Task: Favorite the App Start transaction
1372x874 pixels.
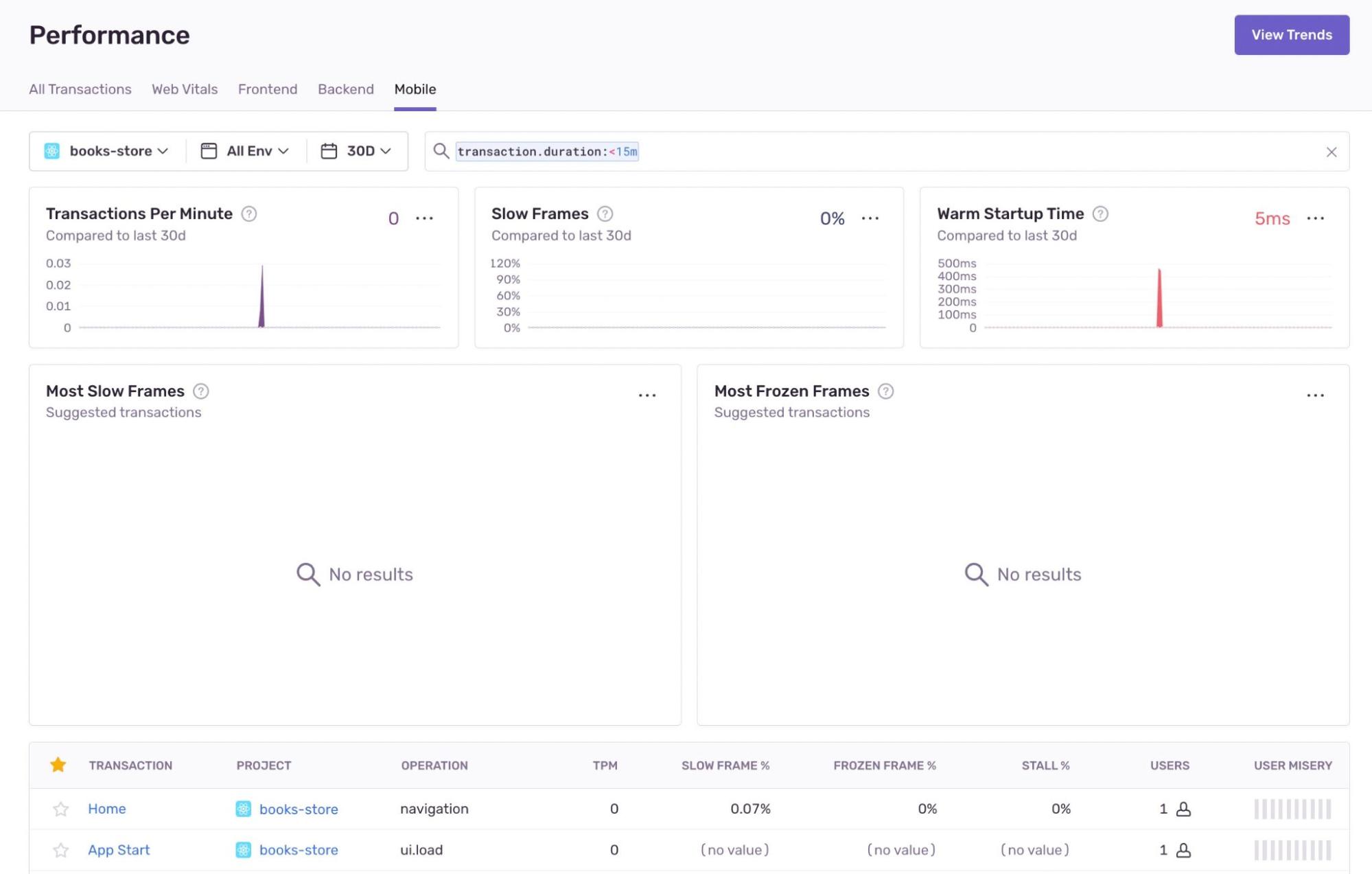Action: tap(60, 850)
